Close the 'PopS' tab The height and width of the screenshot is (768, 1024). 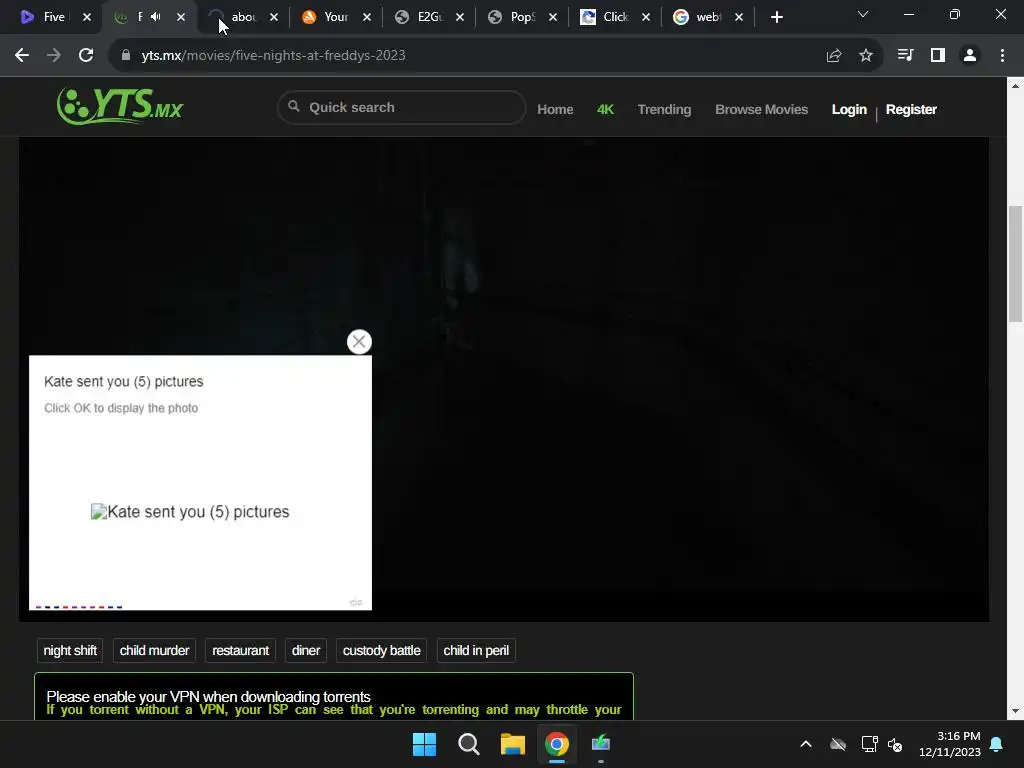pos(553,18)
